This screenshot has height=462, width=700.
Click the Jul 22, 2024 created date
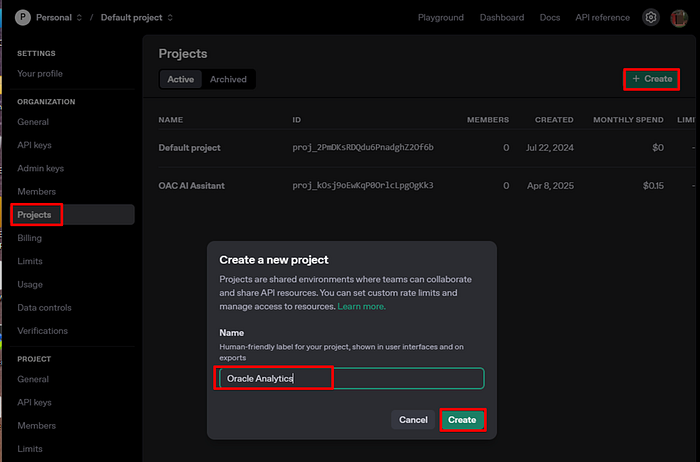(x=550, y=148)
